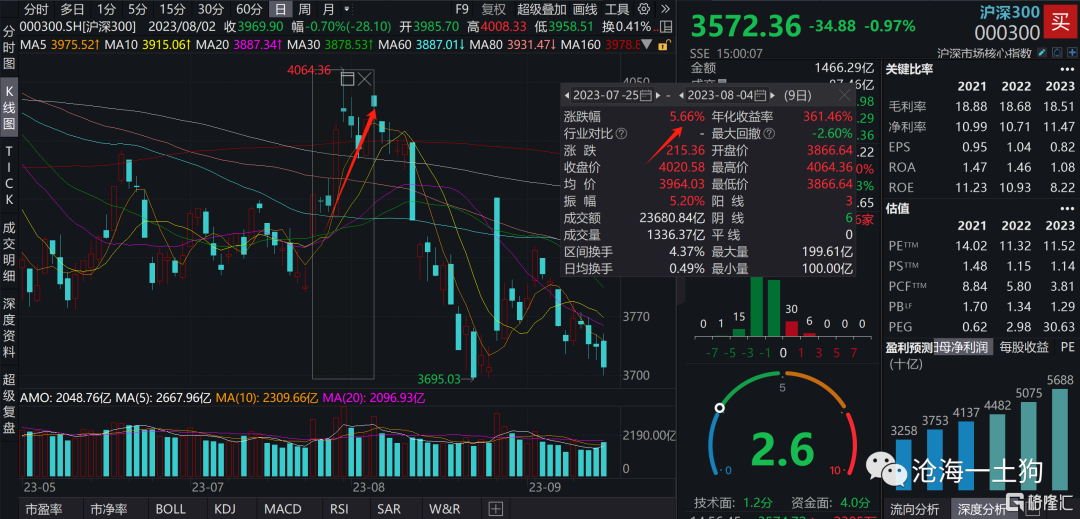Close the range selection box on chart
Screen dimensions: 1080x519
coord(365,78)
